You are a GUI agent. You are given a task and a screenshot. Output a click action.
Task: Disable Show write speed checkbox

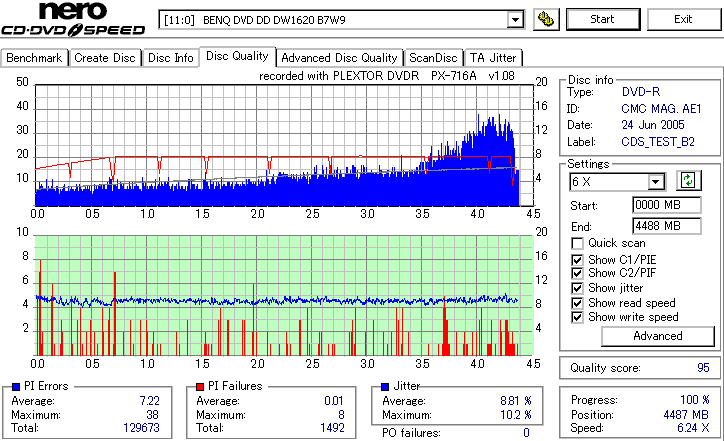point(577,317)
